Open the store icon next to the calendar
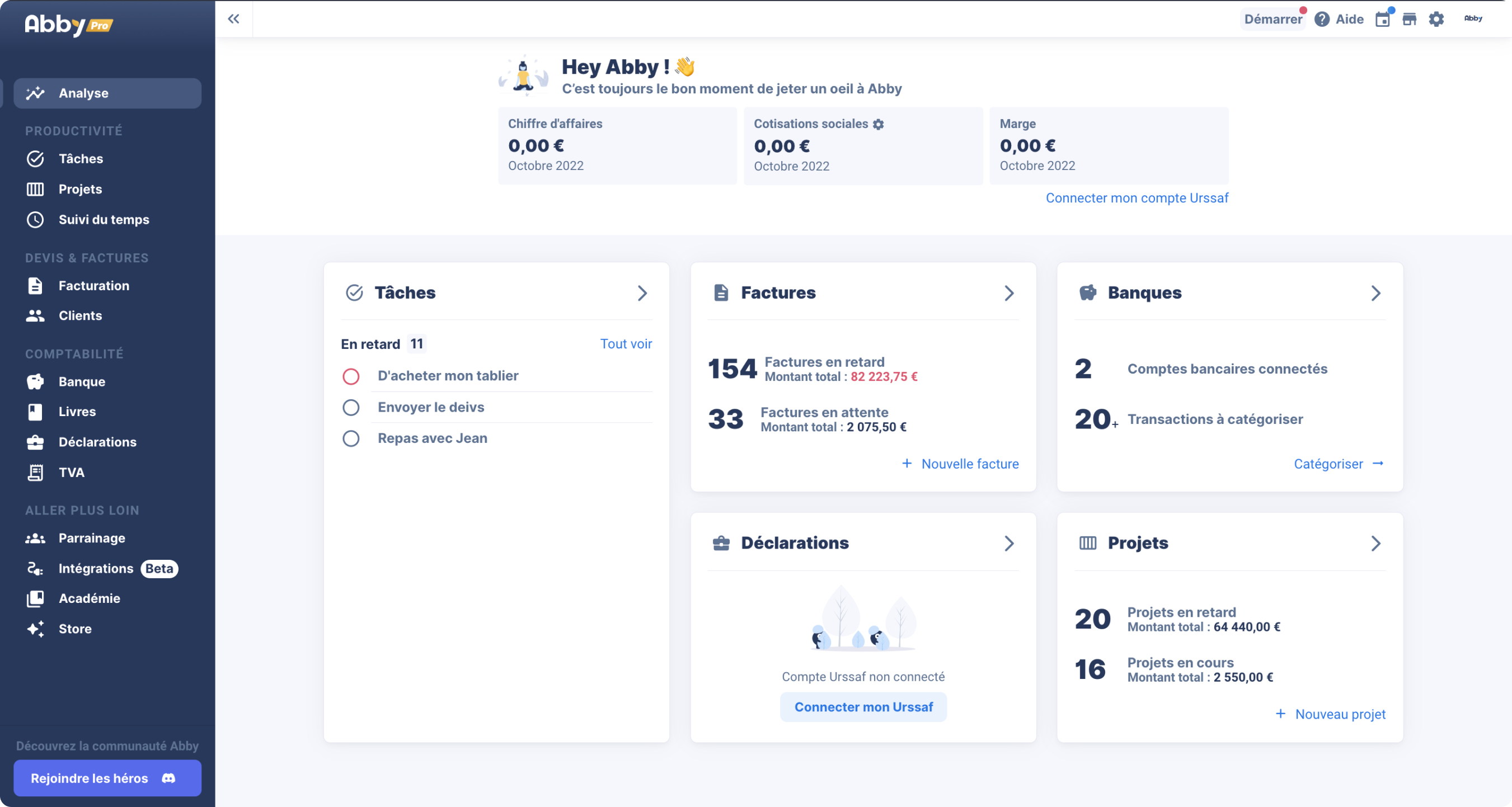This screenshot has height=807, width=1512. pyautogui.click(x=1409, y=19)
